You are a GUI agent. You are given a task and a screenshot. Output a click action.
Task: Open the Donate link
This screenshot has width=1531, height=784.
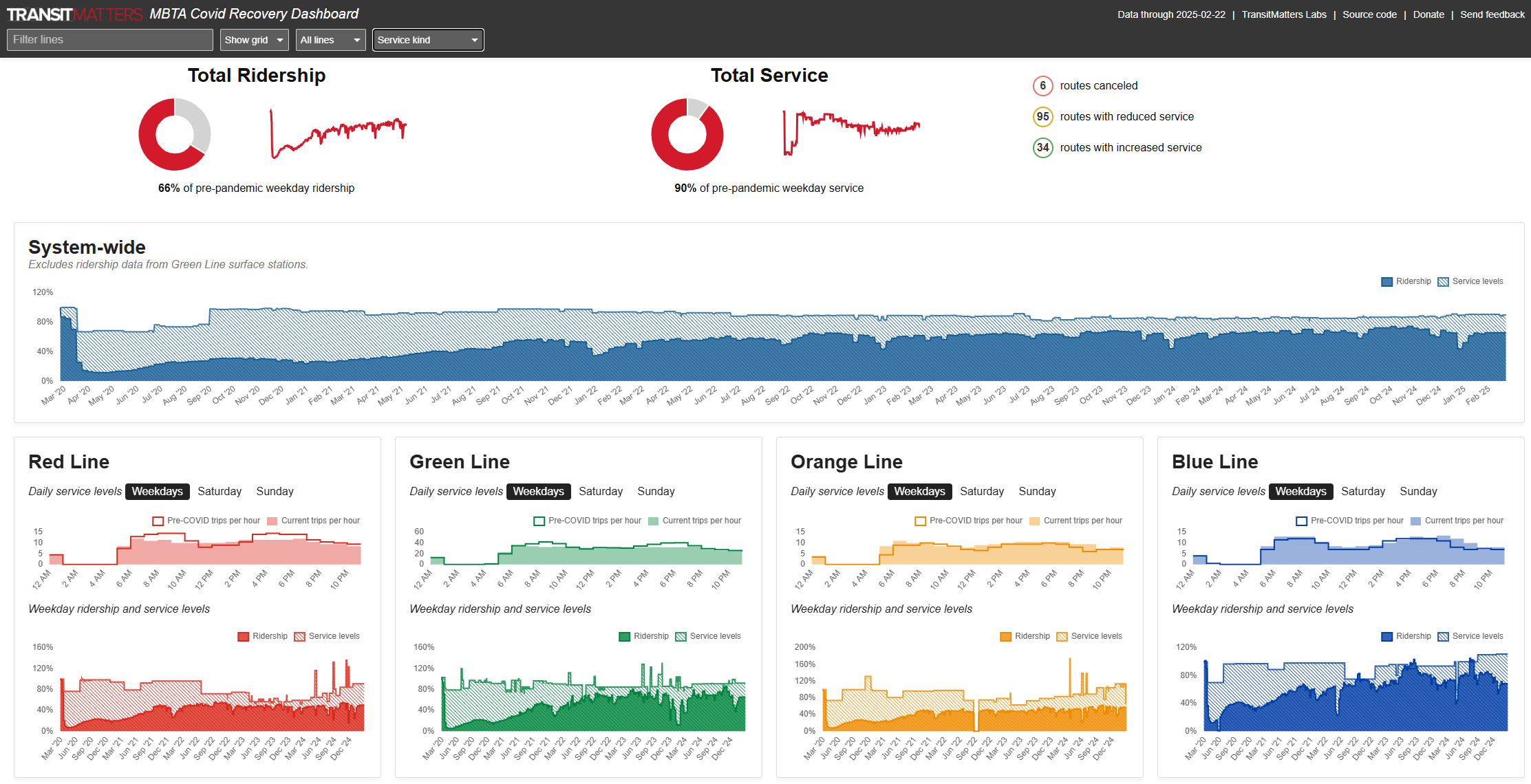tap(1428, 14)
